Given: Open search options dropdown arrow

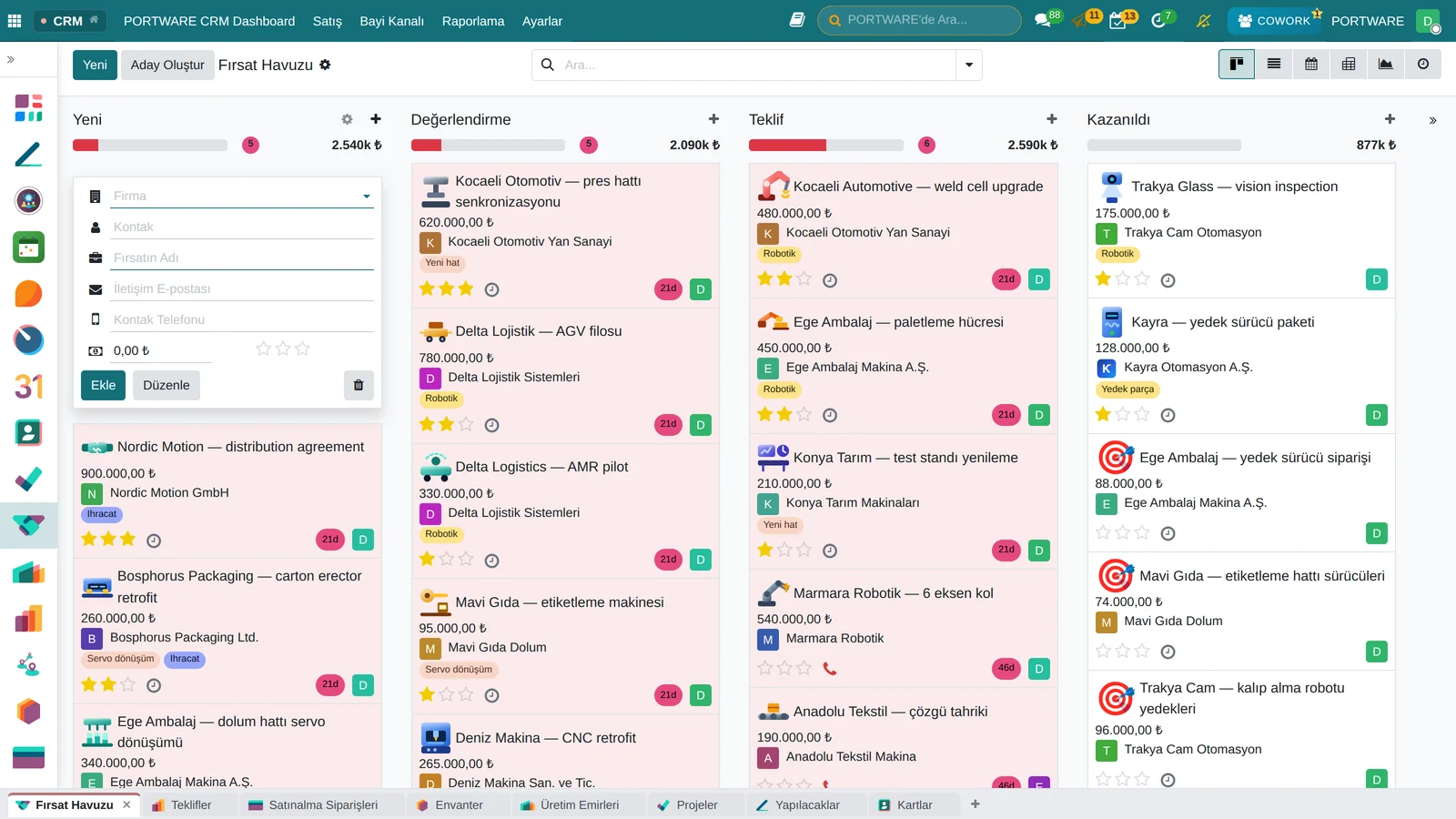Looking at the screenshot, I should point(969,65).
